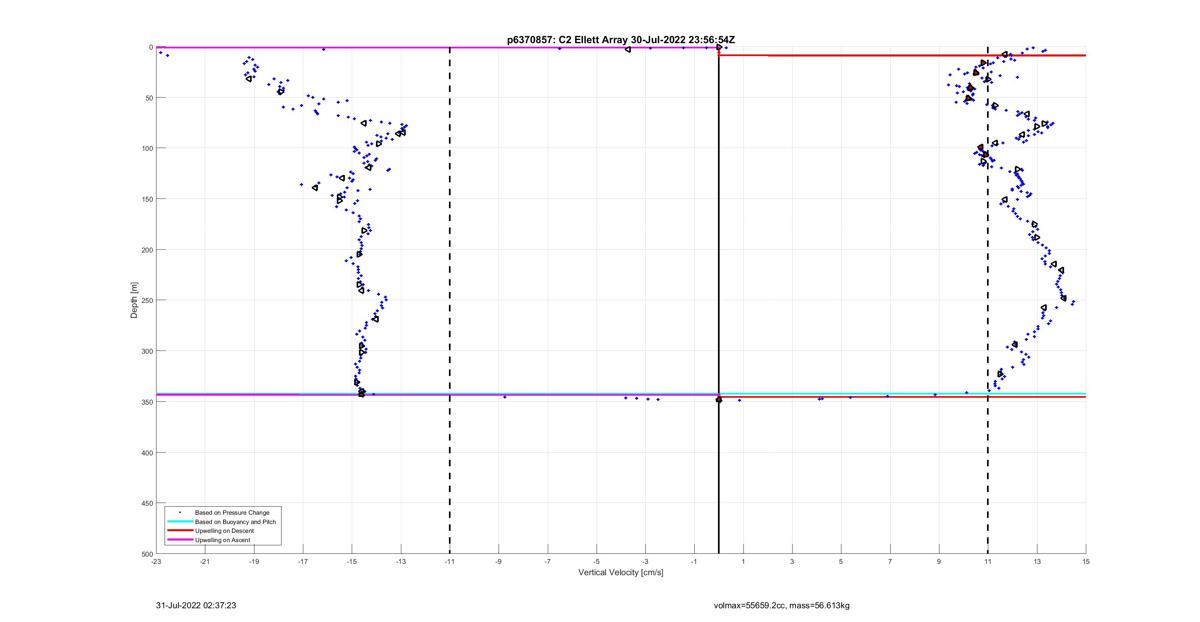Select the "Depth [m]" y-axis label
Image resolution: width=1200 pixels, height=622 pixels.
click(x=133, y=300)
